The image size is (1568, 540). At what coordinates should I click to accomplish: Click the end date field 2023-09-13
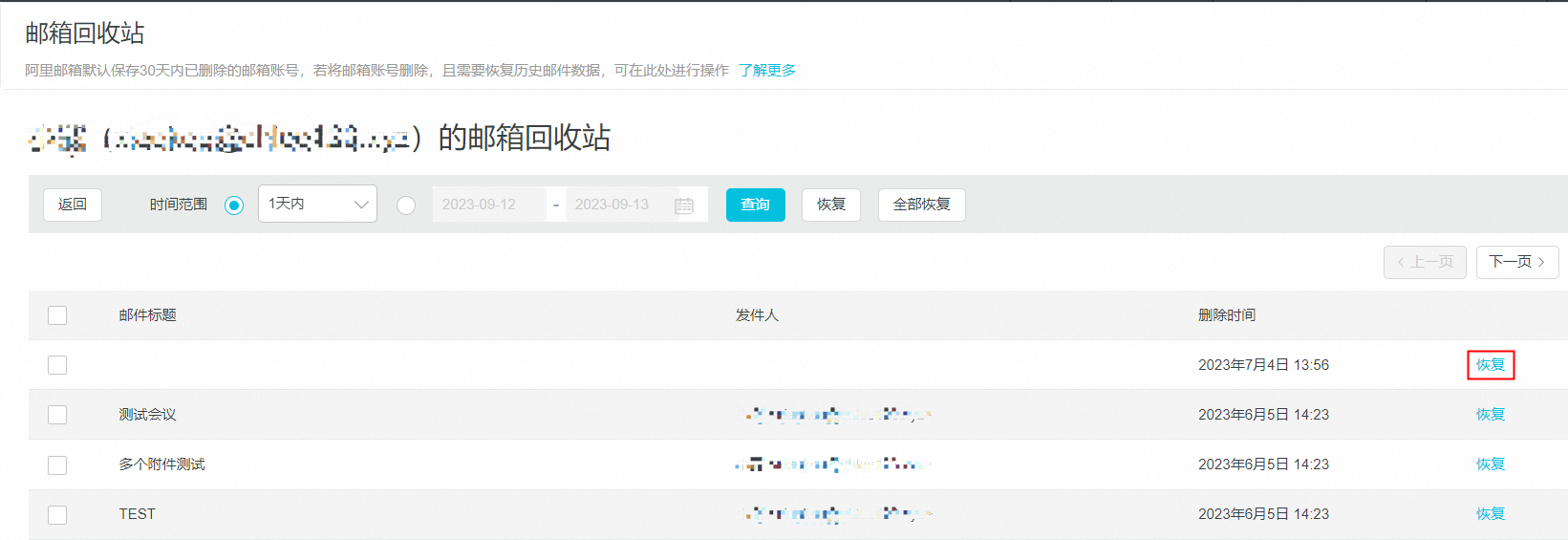[619, 205]
